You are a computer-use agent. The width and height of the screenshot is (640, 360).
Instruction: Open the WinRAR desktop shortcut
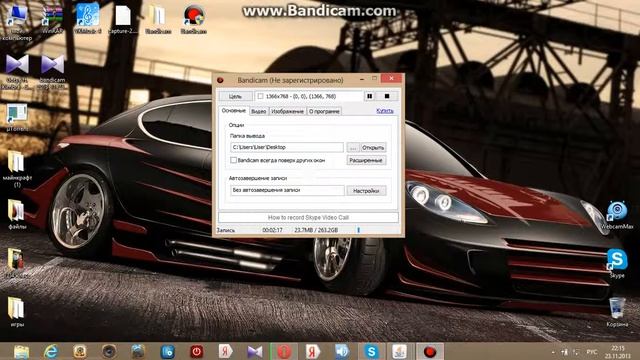pyautogui.click(x=52, y=18)
